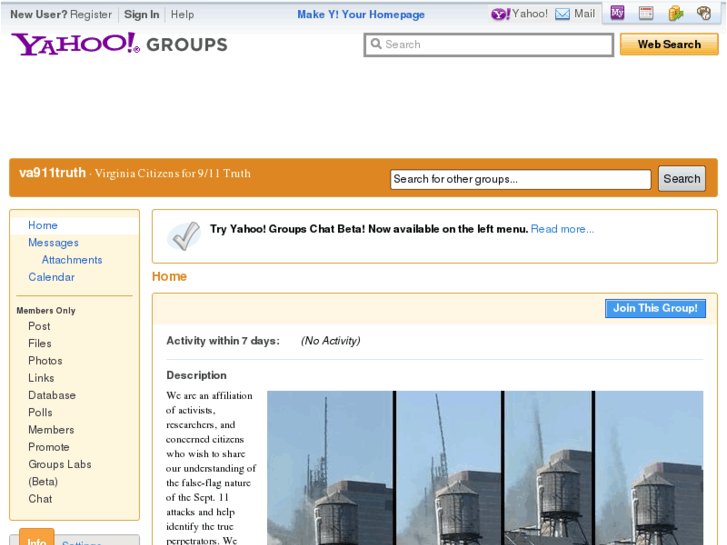The image size is (727, 545).
Task: Focus the Search for other groups field
Action: coord(521,179)
